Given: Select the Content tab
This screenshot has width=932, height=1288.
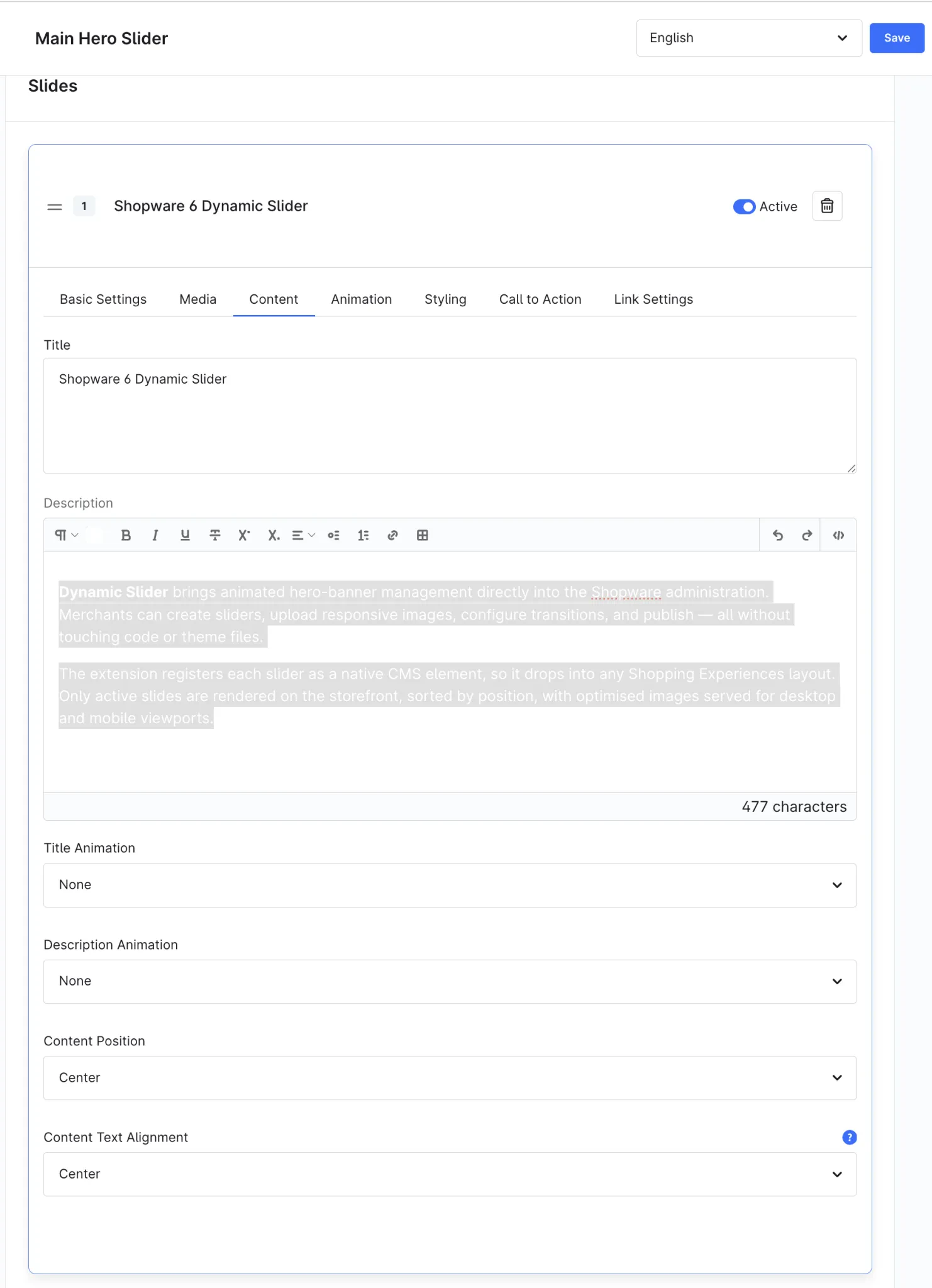Looking at the screenshot, I should click(274, 299).
